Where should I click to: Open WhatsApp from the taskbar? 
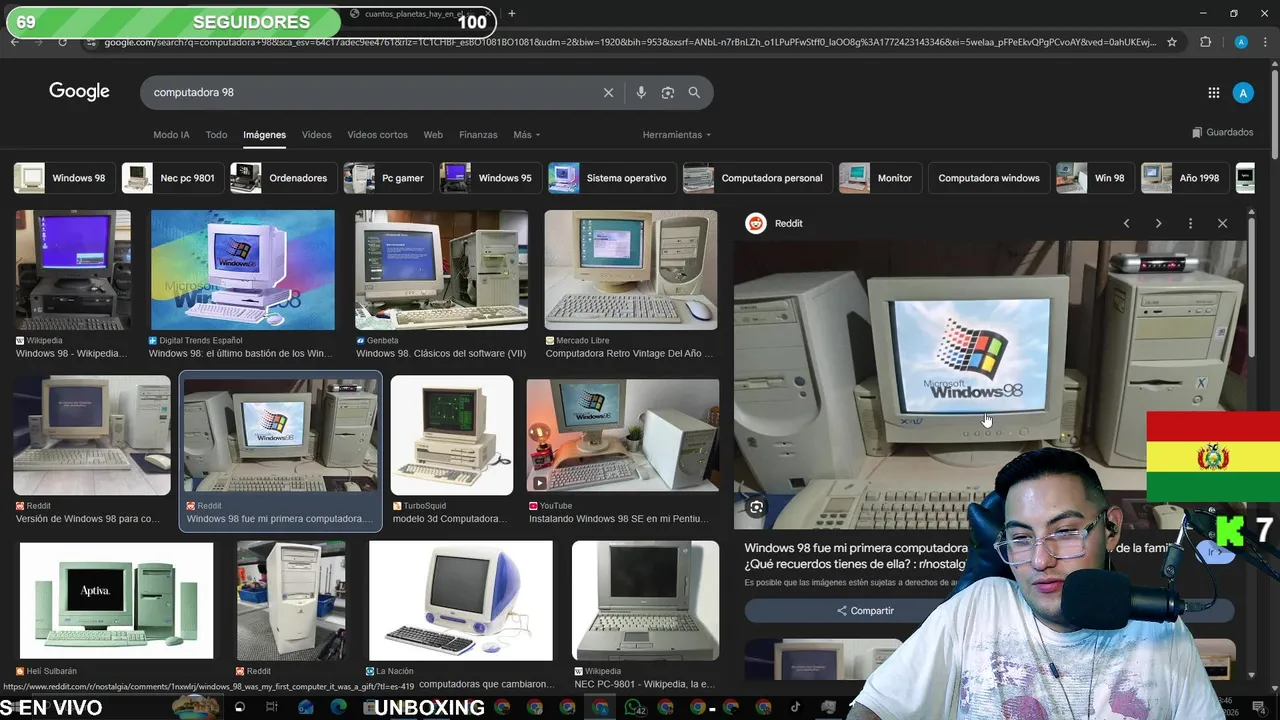click(633, 707)
